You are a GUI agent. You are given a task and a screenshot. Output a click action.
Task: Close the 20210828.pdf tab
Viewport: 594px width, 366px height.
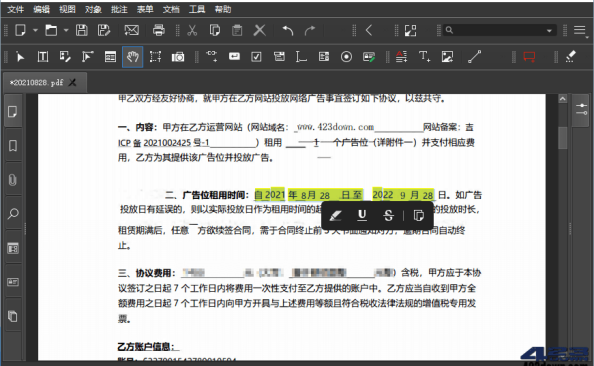pyautogui.click(x=72, y=82)
